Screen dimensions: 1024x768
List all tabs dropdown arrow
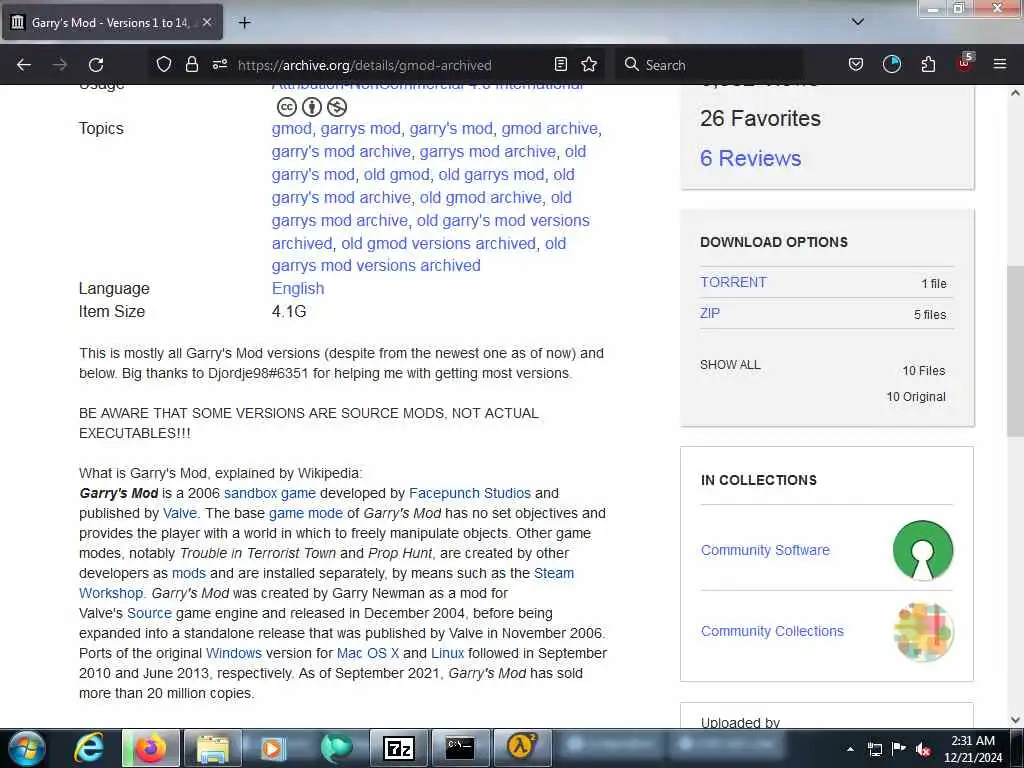857,22
